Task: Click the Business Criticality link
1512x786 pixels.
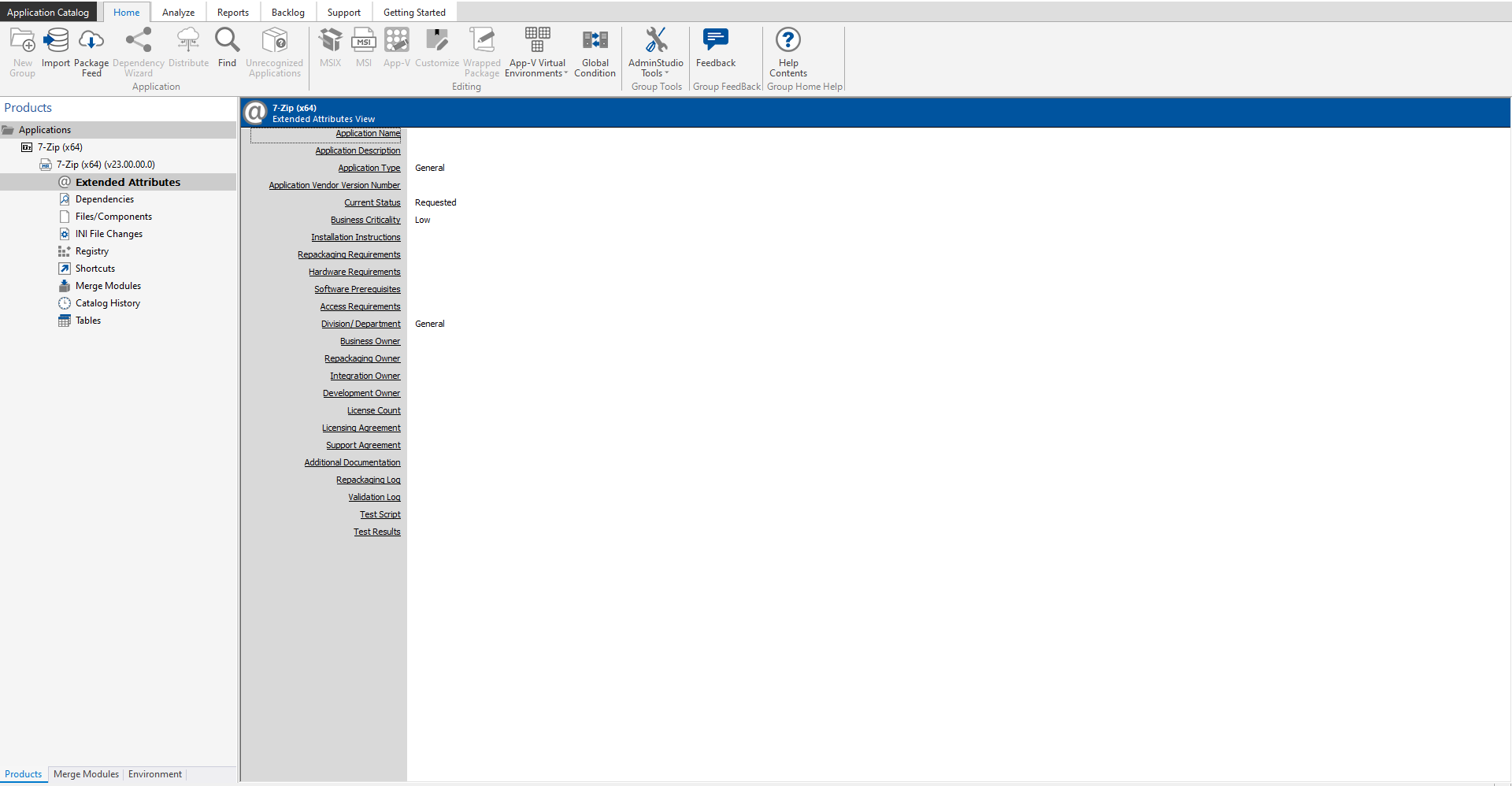Action: coord(365,221)
